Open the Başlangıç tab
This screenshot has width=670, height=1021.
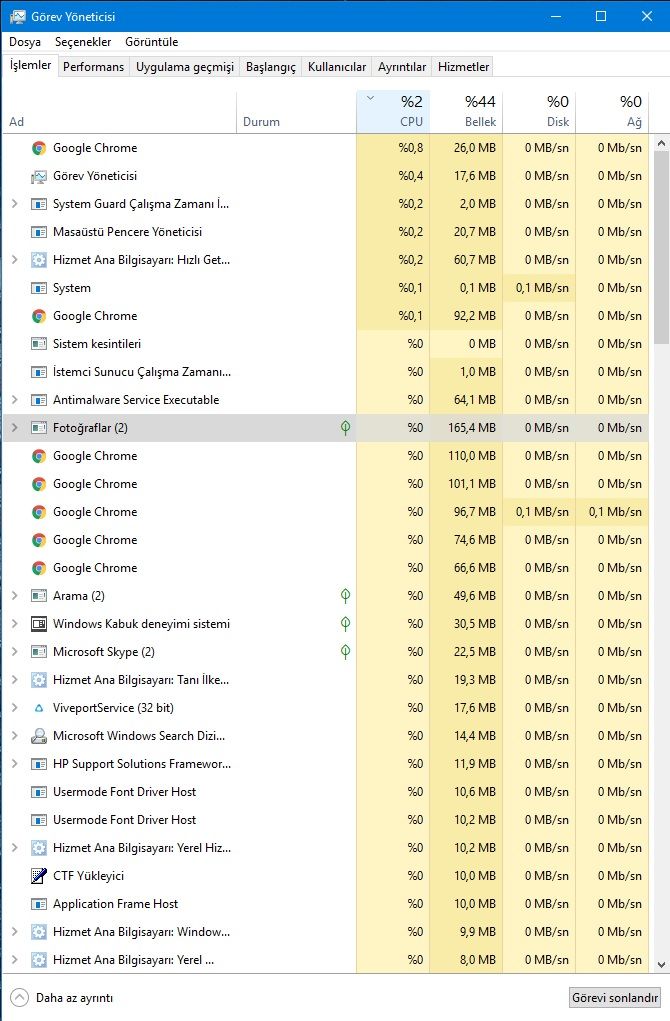click(x=271, y=67)
